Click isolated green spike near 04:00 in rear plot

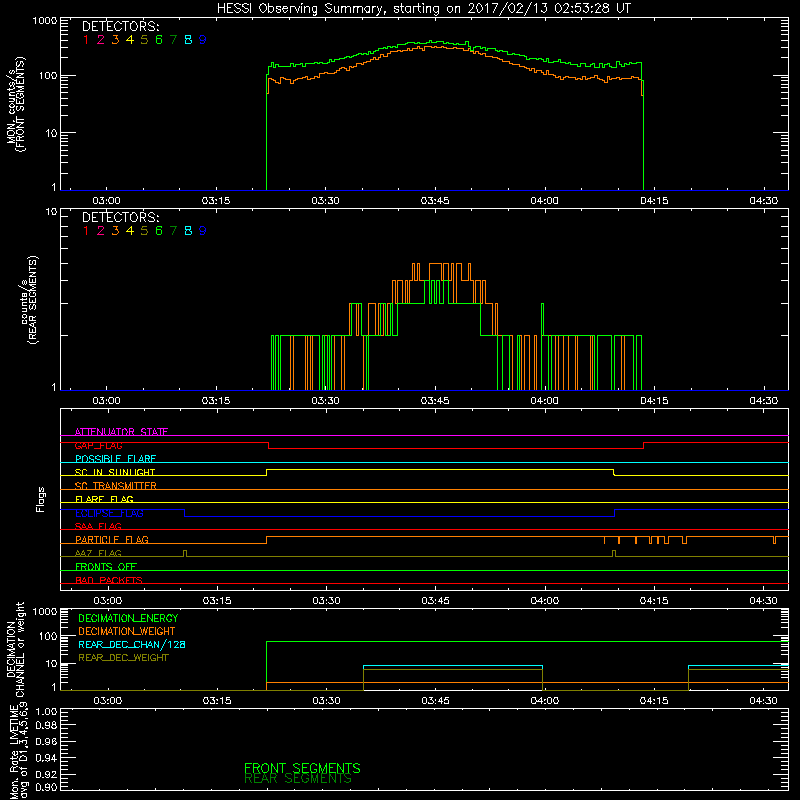point(542,319)
